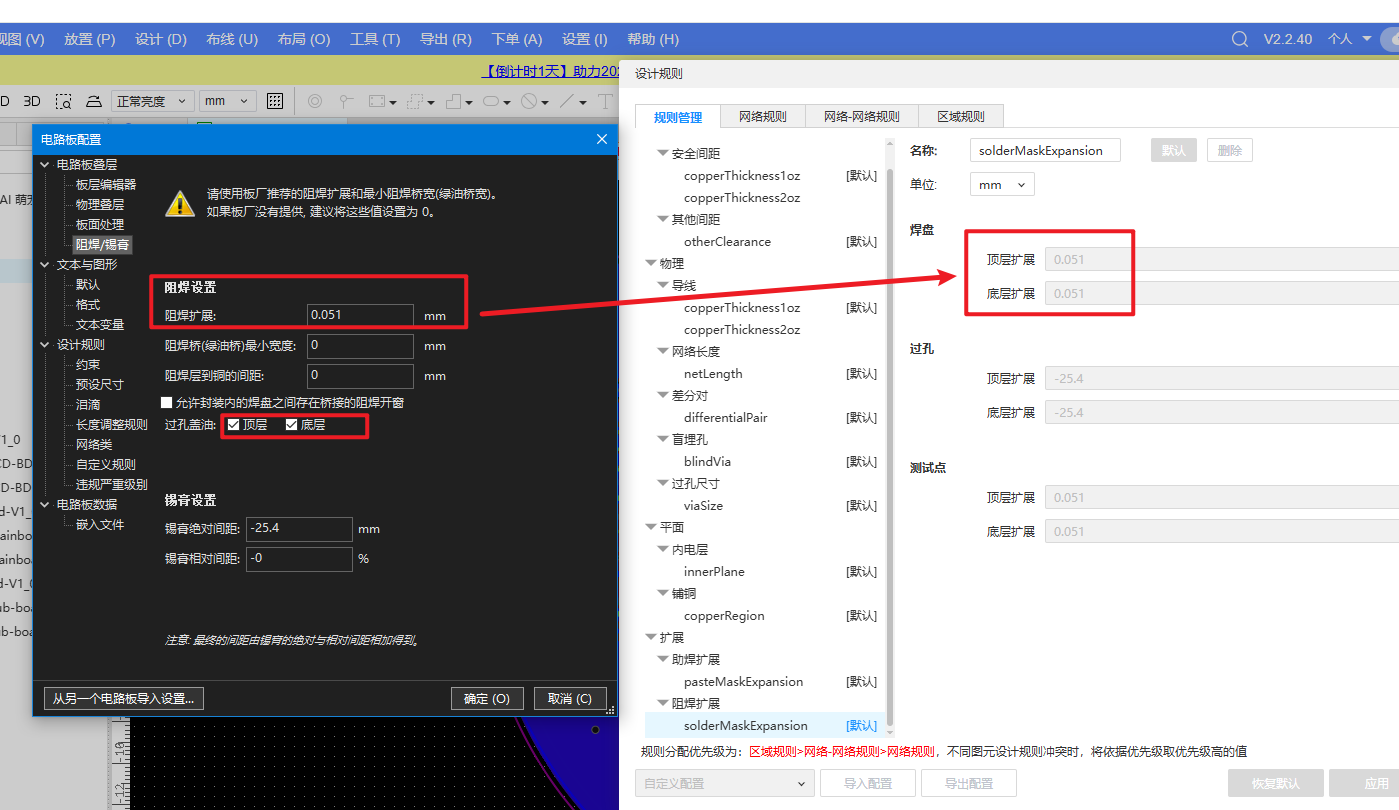This screenshot has height=810, width=1399.
Task: Uncheck the 顶层 via tenting checkbox
Action: point(234,425)
